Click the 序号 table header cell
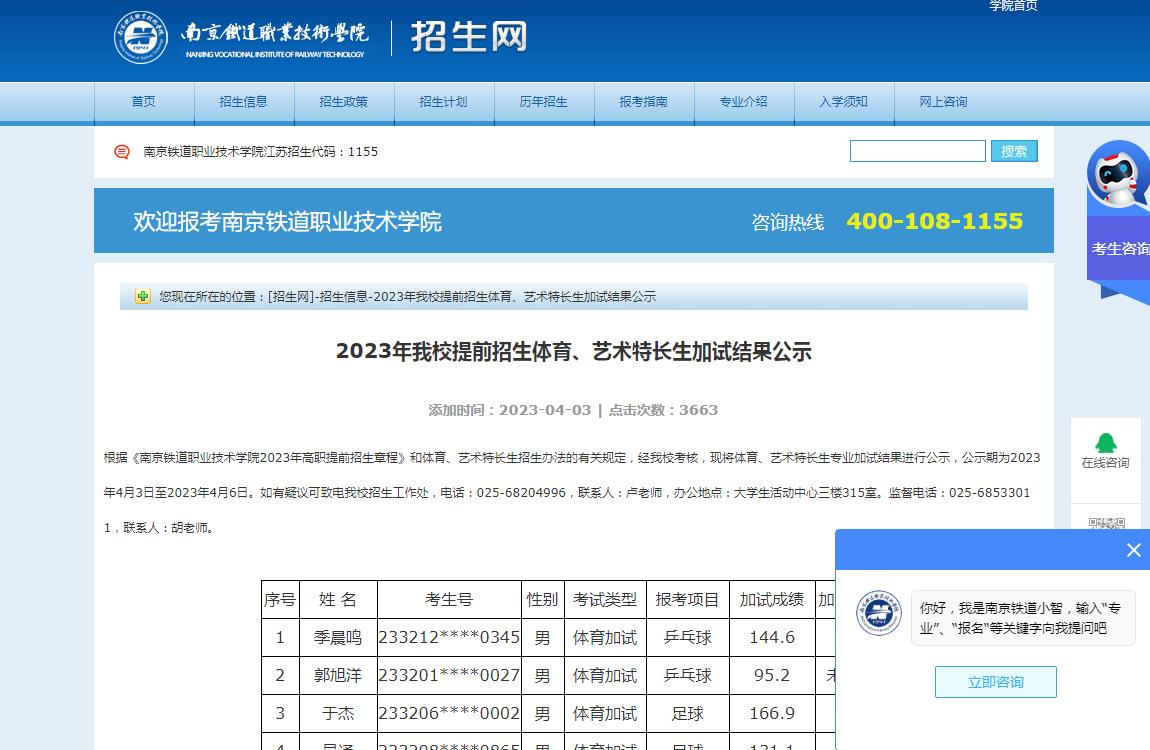Viewport: 1150px width, 750px height. click(279, 600)
